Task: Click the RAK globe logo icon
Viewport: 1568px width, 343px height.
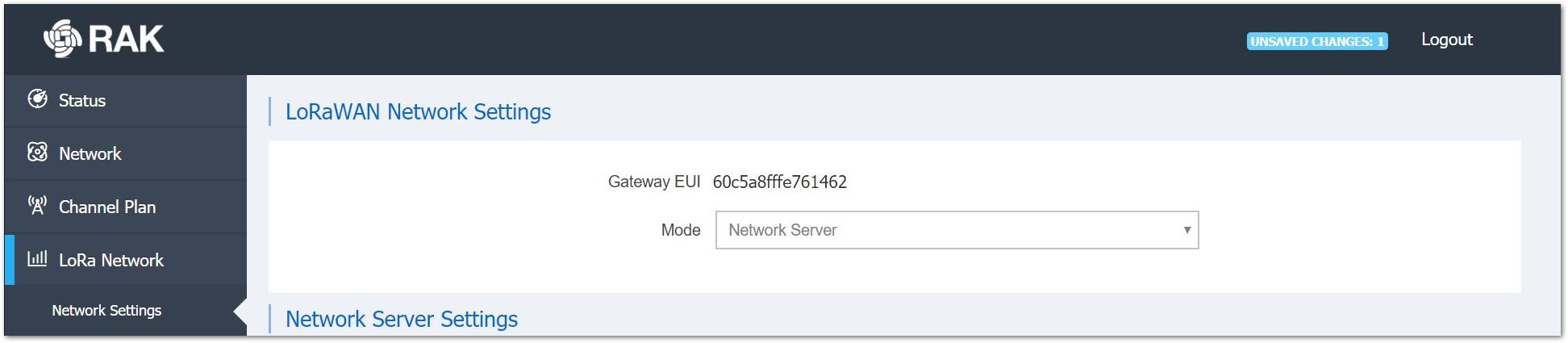Action: click(62, 39)
